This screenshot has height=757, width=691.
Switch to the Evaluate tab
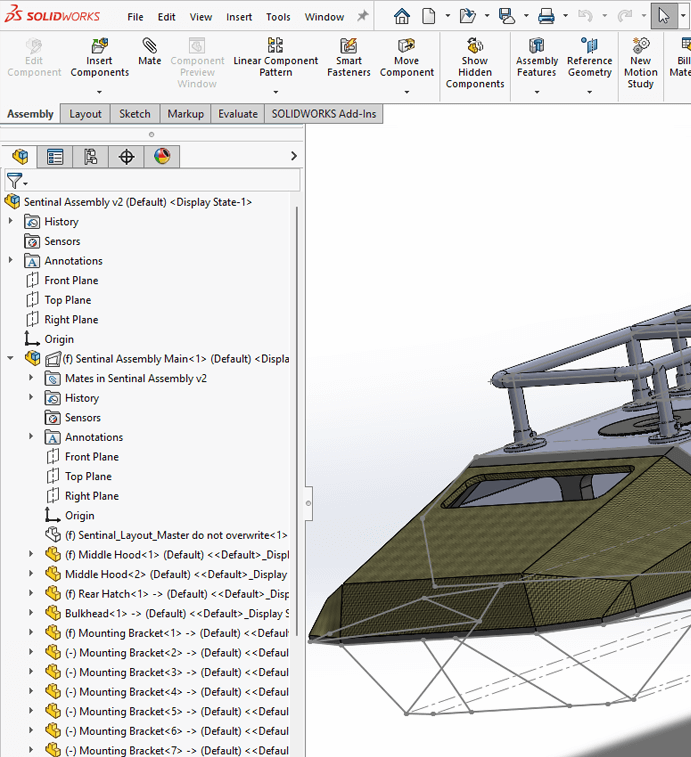tap(238, 114)
